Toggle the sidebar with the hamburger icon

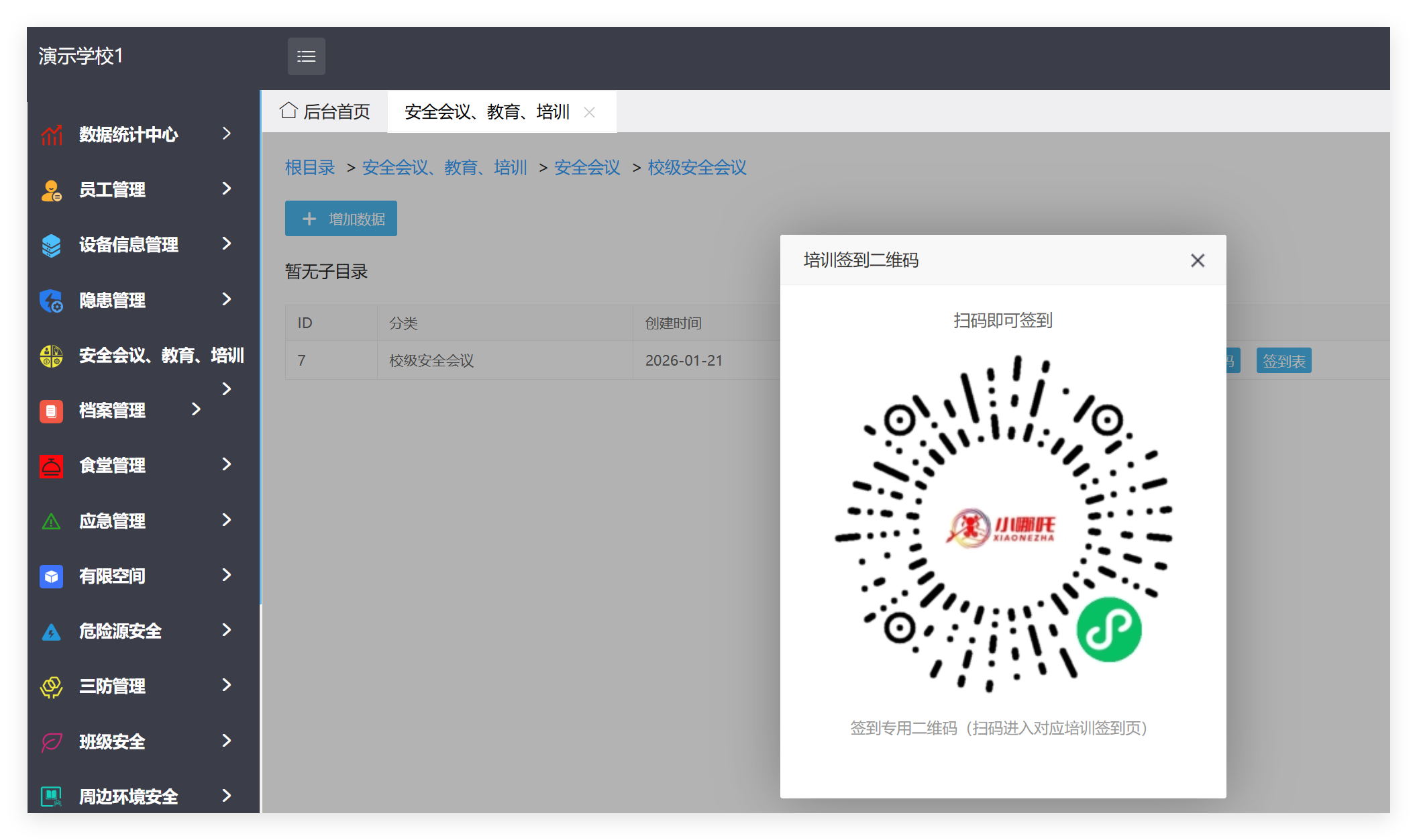[x=306, y=56]
